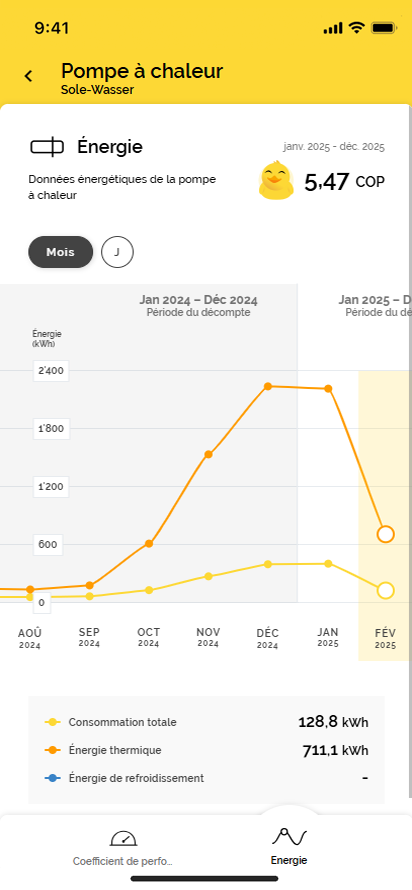Select the Jan 2024 – Déc 2024 billing period
The height and width of the screenshot is (890, 412).
coord(199,305)
